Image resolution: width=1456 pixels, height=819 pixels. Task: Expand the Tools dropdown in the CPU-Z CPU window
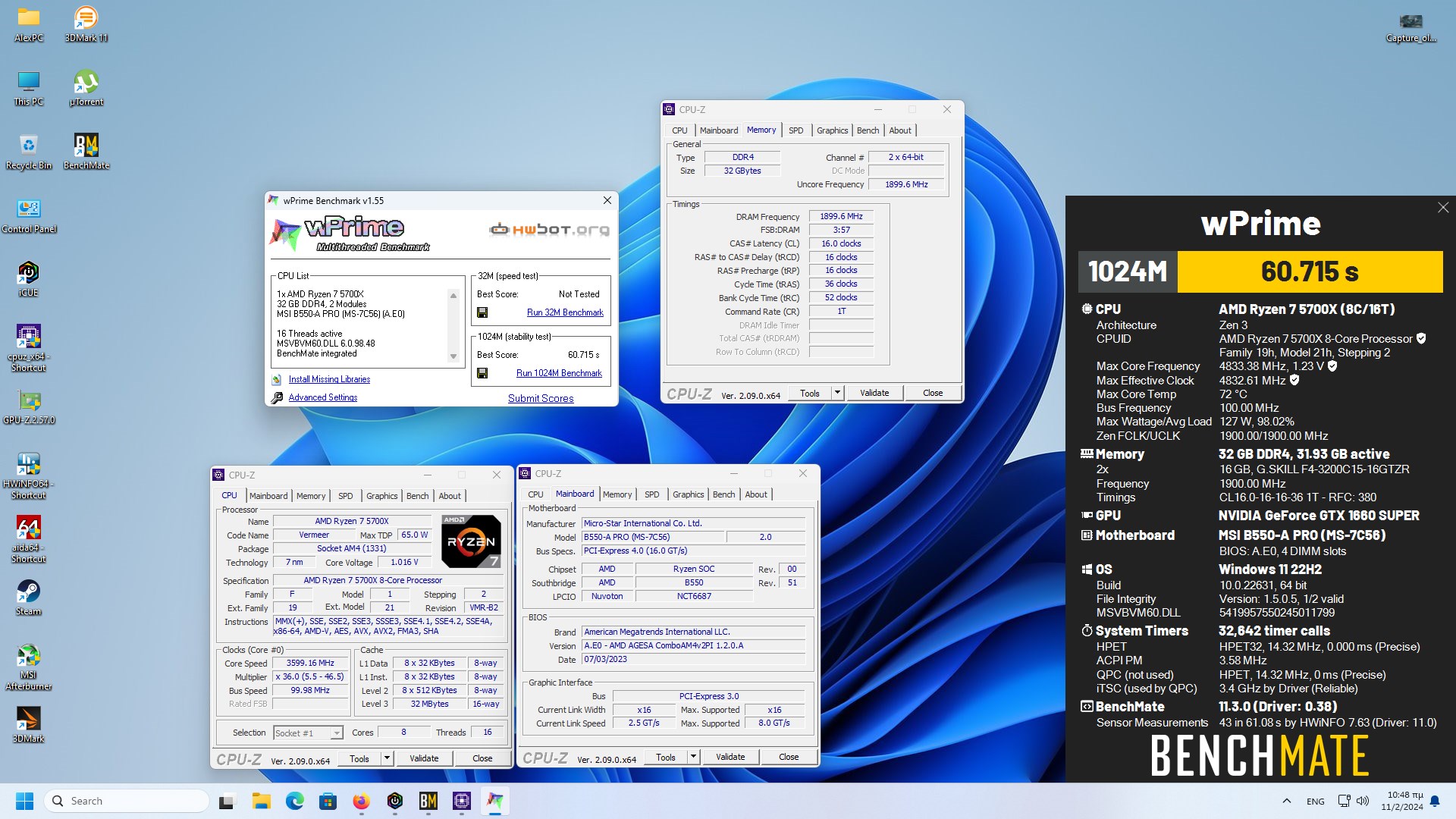387,758
